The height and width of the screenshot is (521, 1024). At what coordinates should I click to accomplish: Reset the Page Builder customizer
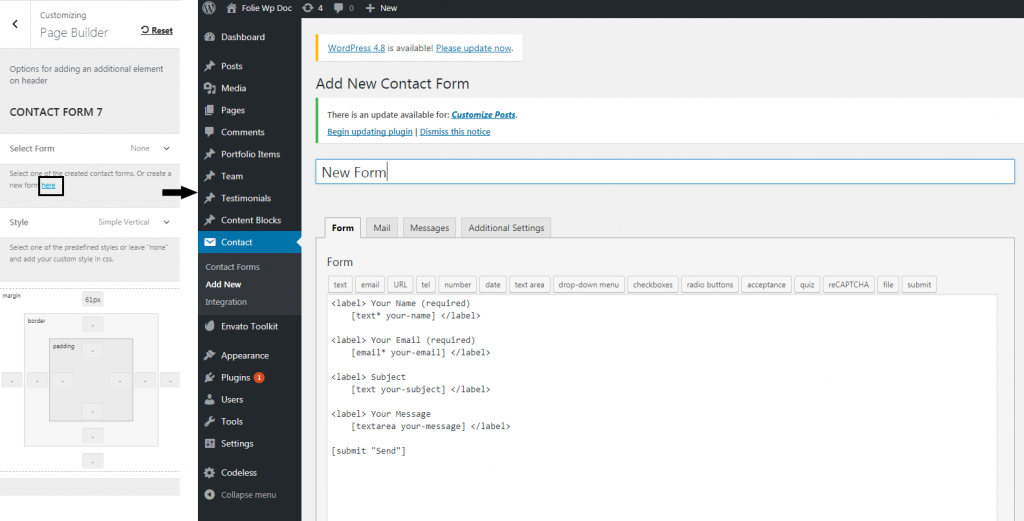pyautogui.click(x=157, y=30)
